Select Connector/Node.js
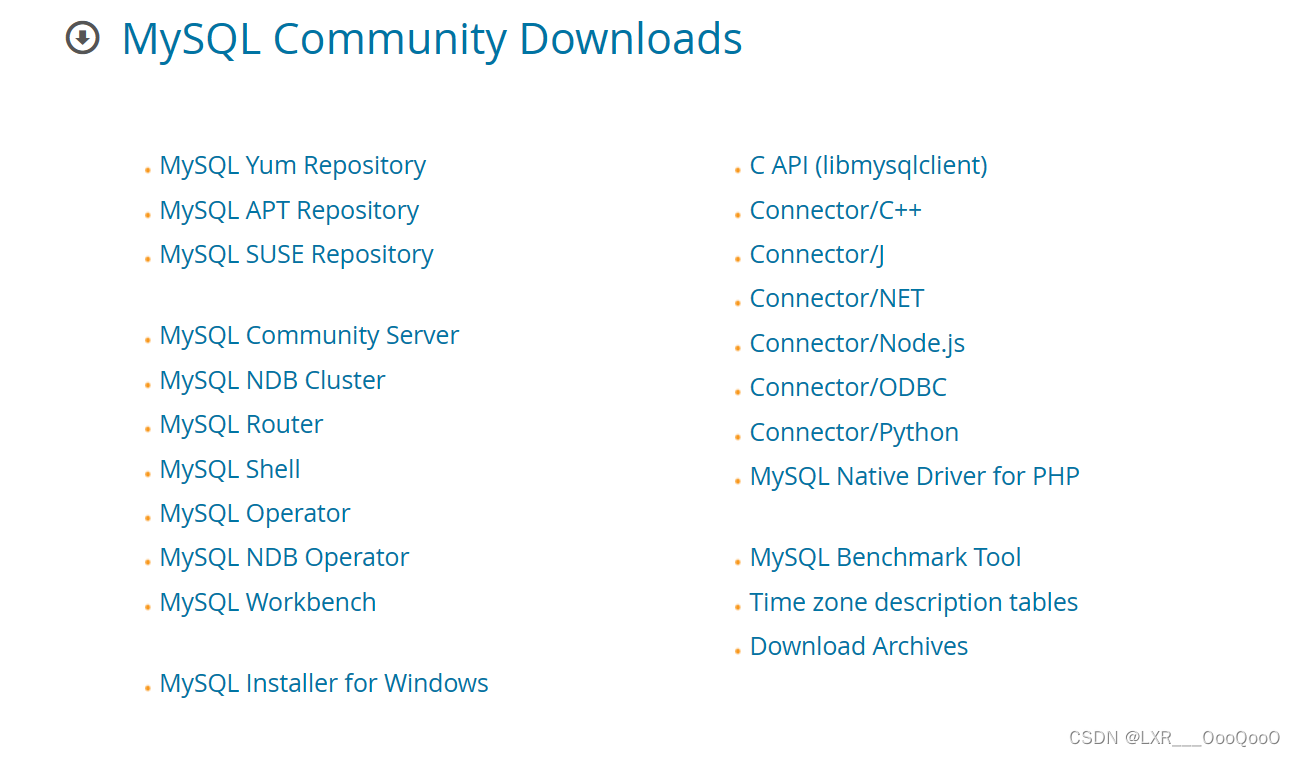Image resolution: width=1295 pixels, height=757 pixels. coord(856,343)
